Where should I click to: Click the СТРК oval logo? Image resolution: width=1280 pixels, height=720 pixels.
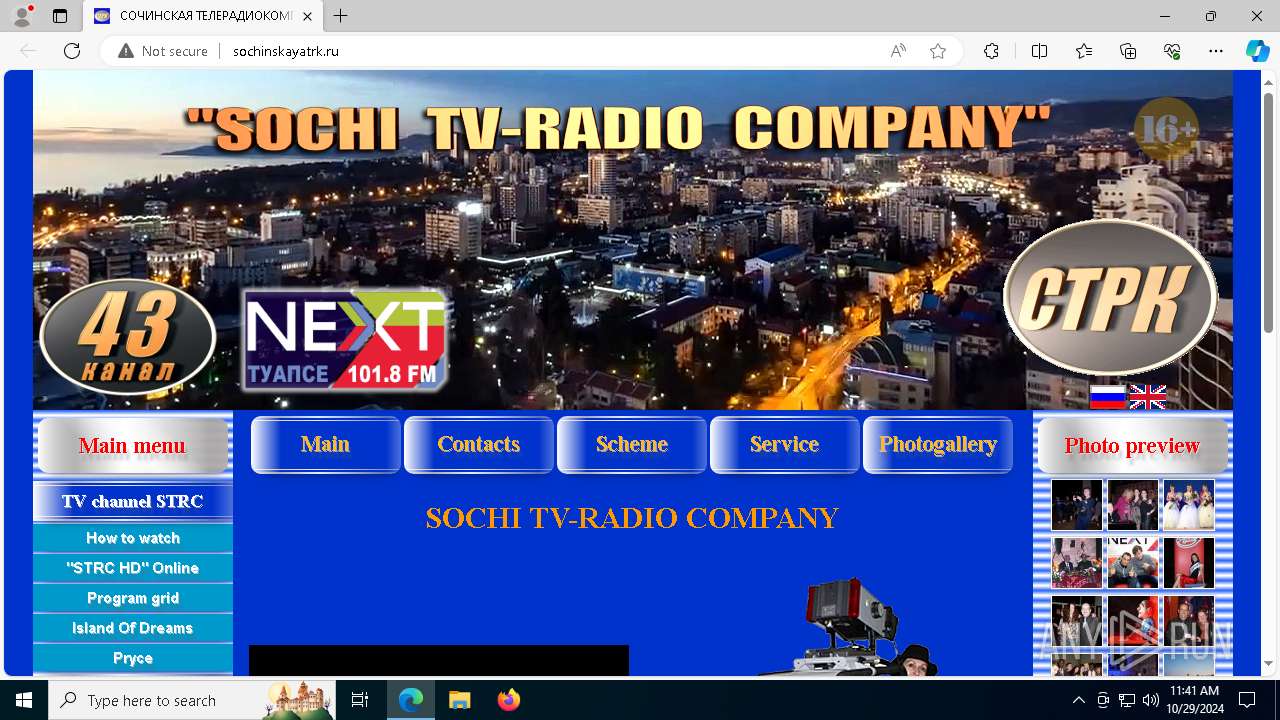click(x=1110, y=297)
